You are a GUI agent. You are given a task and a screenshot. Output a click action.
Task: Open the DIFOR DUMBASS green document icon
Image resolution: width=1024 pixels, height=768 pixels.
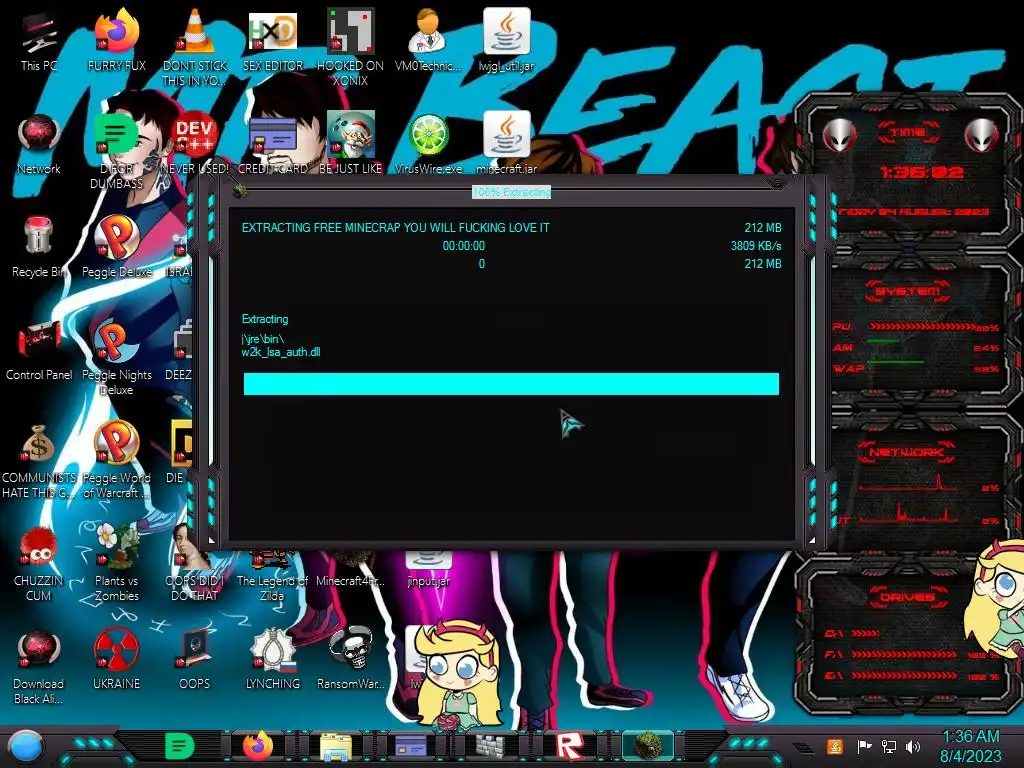click(116, 150)
